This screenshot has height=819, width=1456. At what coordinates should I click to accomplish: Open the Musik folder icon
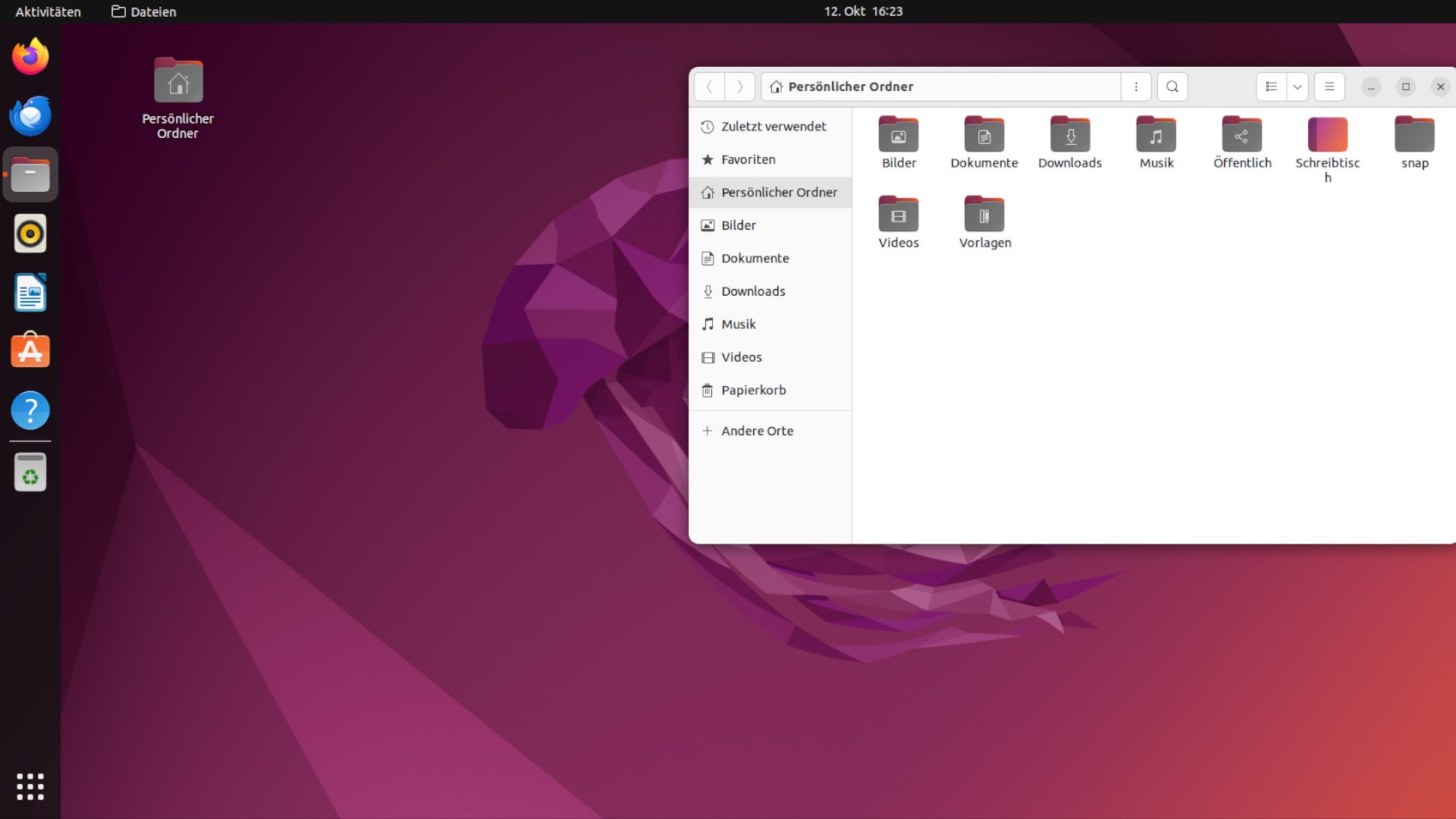(x=1156, y=135)
